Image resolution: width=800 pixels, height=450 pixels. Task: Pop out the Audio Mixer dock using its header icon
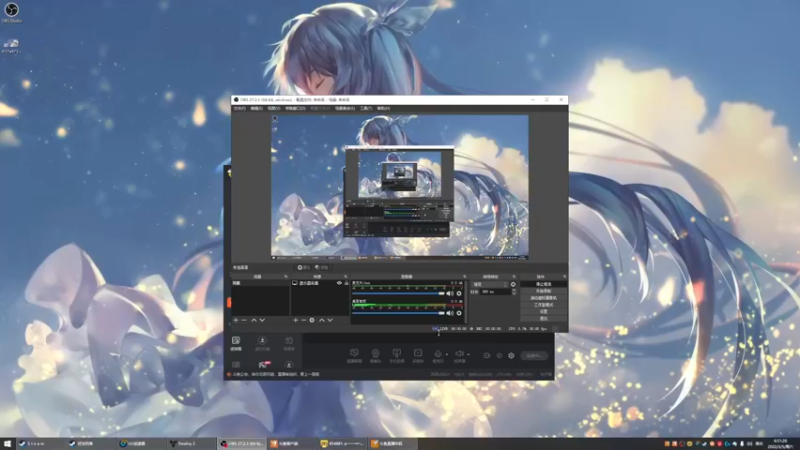(x=464, y=277)
